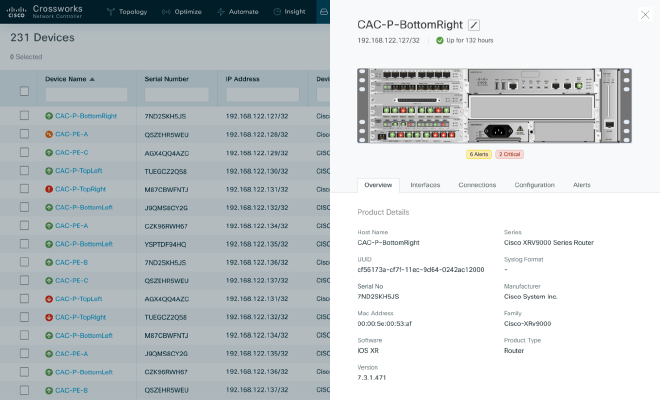Click the green status icon for serial J9QMS8CY2G at 192.168.122.135/32
This screenshot has width=660, height=400.
point(49,354)
